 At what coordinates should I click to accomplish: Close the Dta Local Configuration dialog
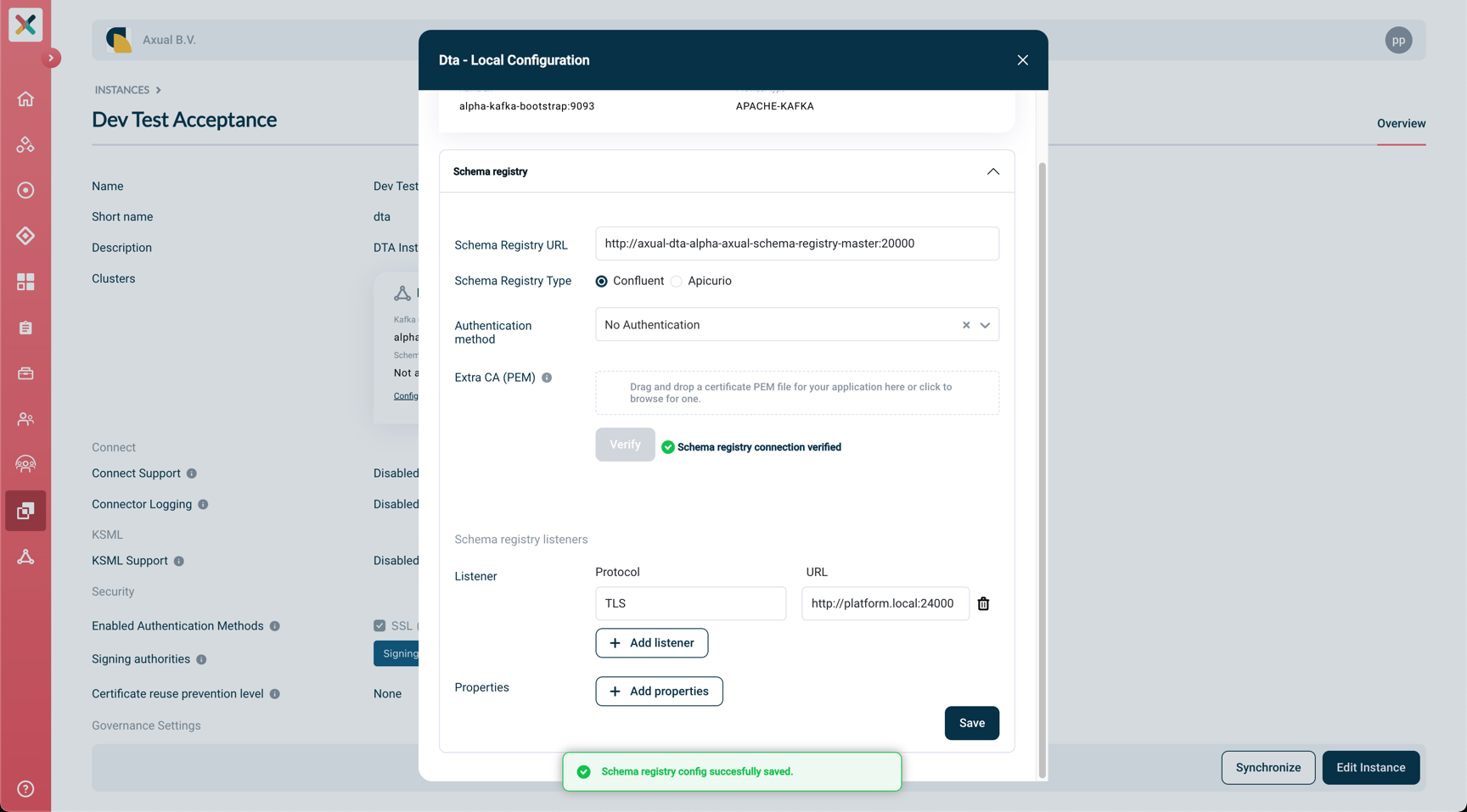(1023, 60)
